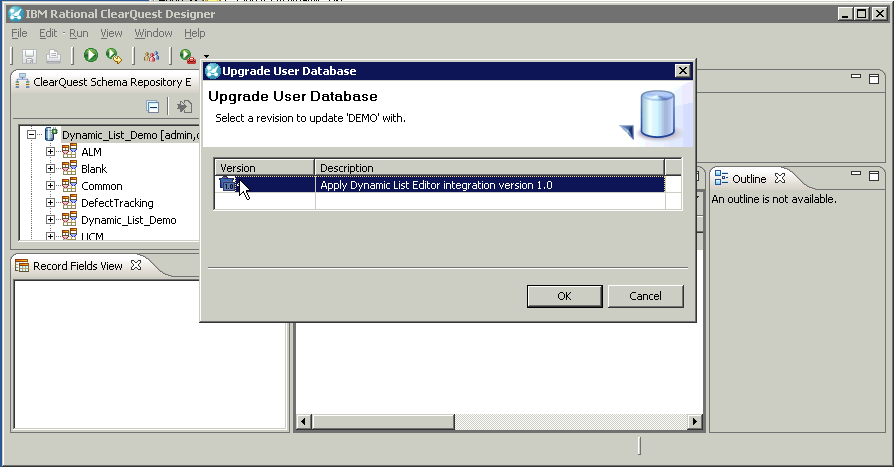Expand the Dynamic_List_Demo schema child node
Viewport: 894px width, 467px height.
pyautogui.click(x=50, y=220)
